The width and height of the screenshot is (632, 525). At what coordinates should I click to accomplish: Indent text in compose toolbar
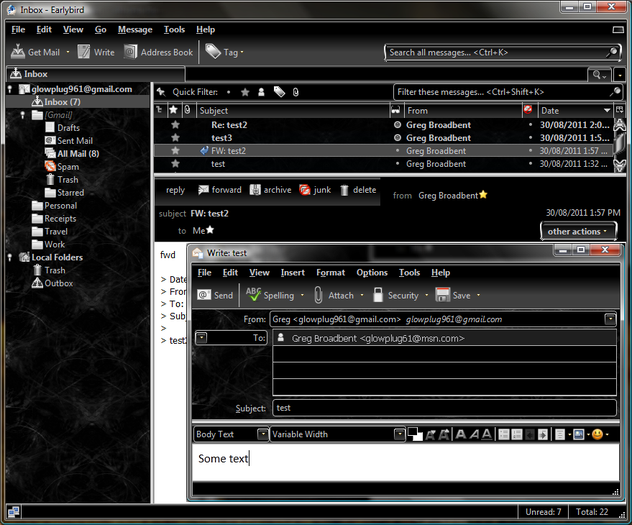click(543, 434)
